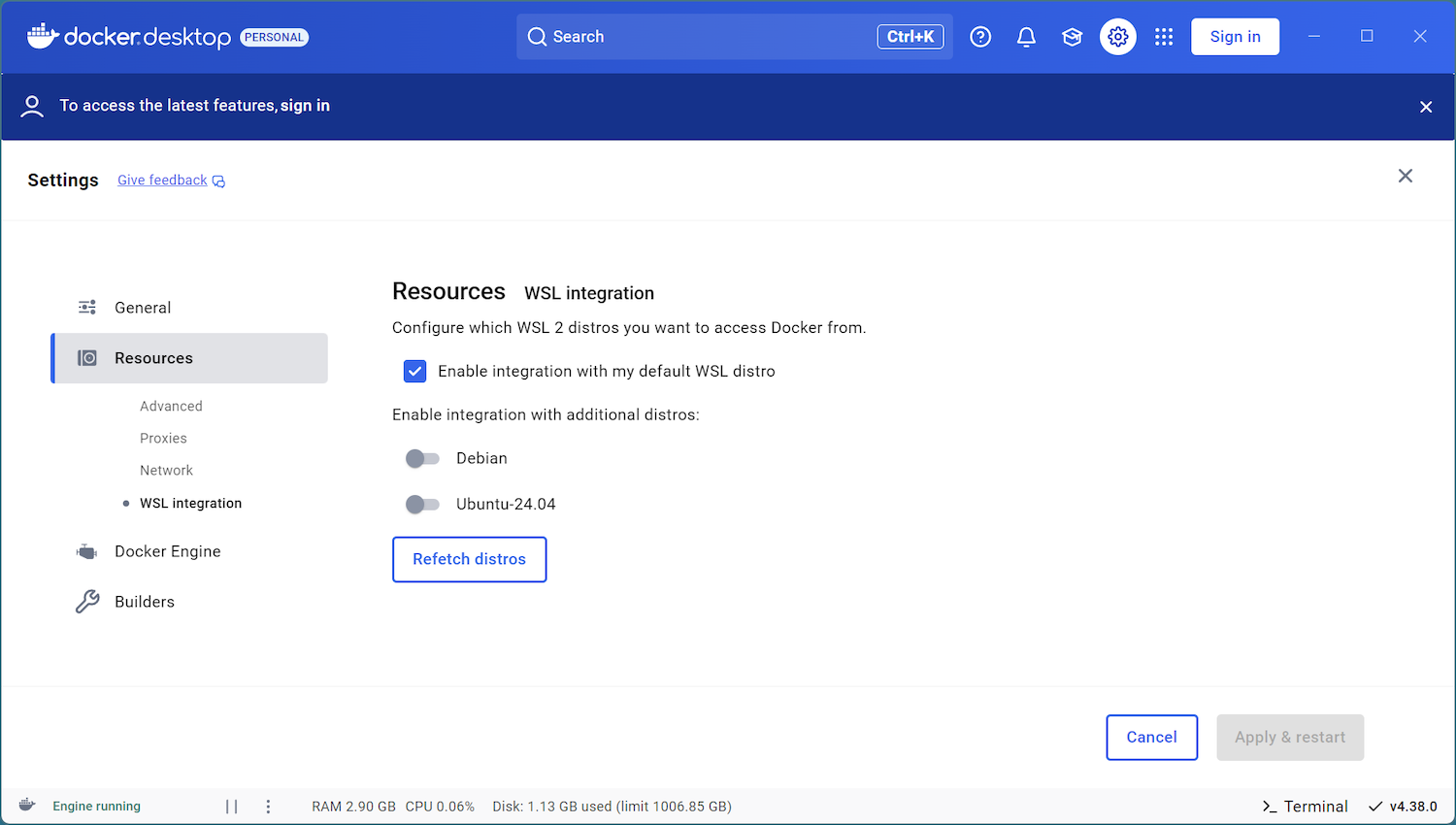The height and width of the screenshot is (825, 1456).
Task: Open the Give feedback link
Action: point(162,181)
